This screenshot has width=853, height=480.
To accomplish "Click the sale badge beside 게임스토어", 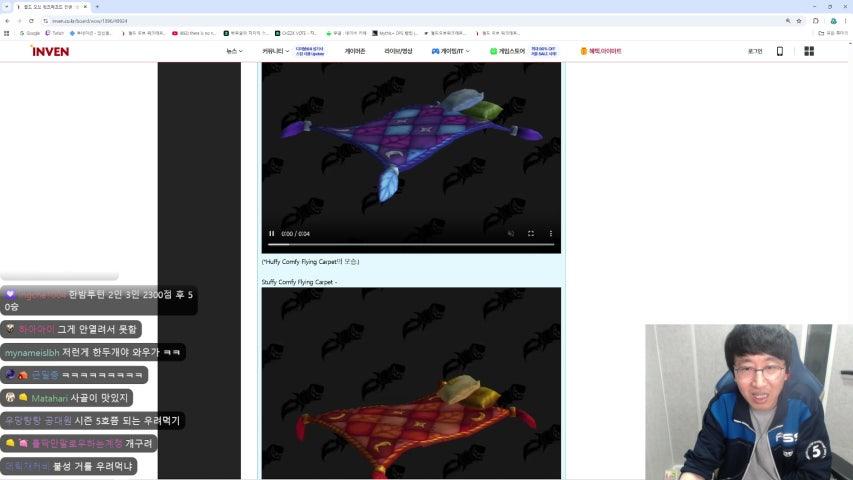I will (x=543, y=51).
